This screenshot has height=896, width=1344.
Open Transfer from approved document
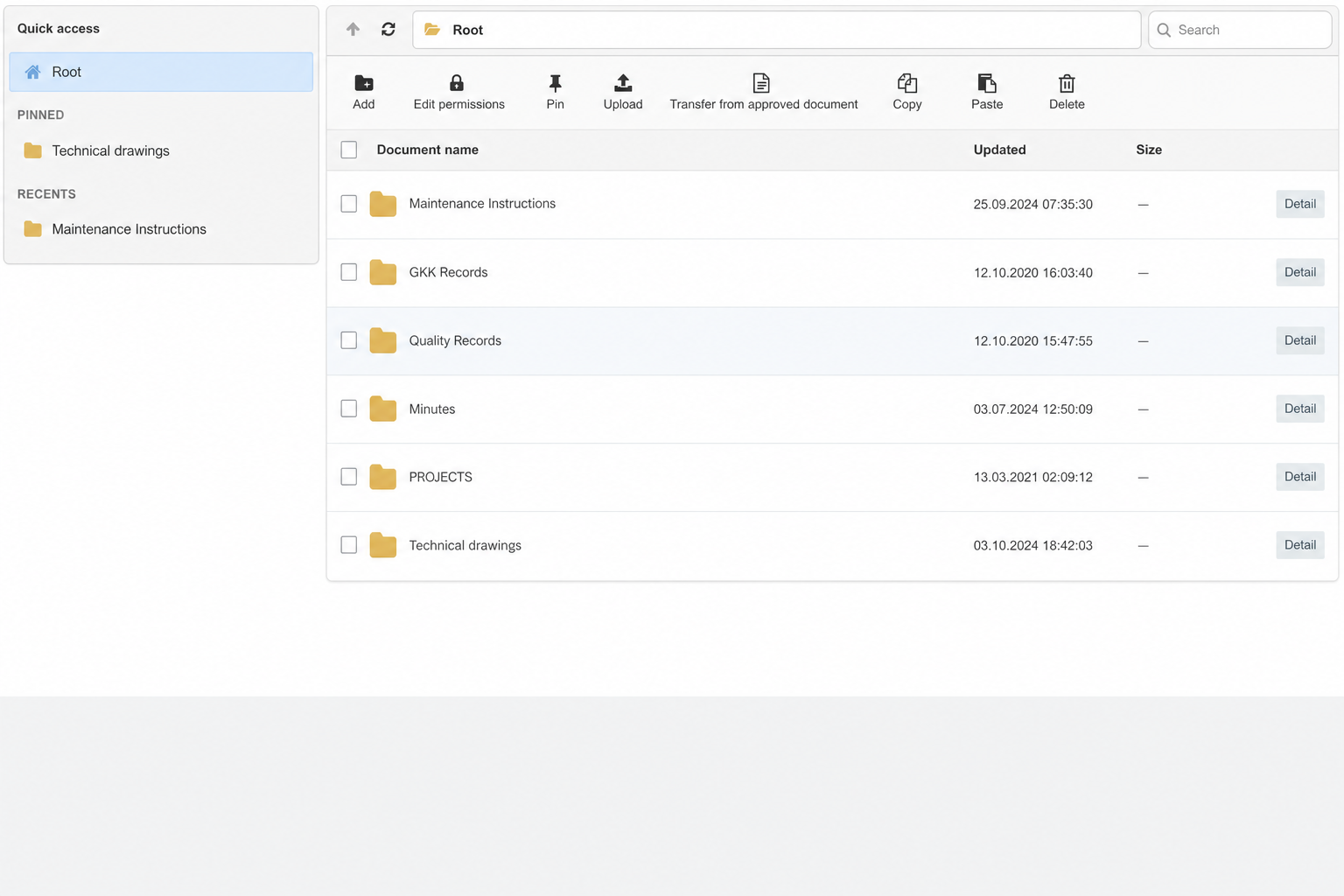tap(763, 93)
